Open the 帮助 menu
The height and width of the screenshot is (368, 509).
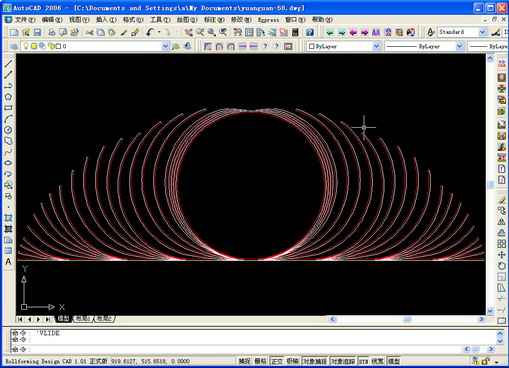[322, 20]
